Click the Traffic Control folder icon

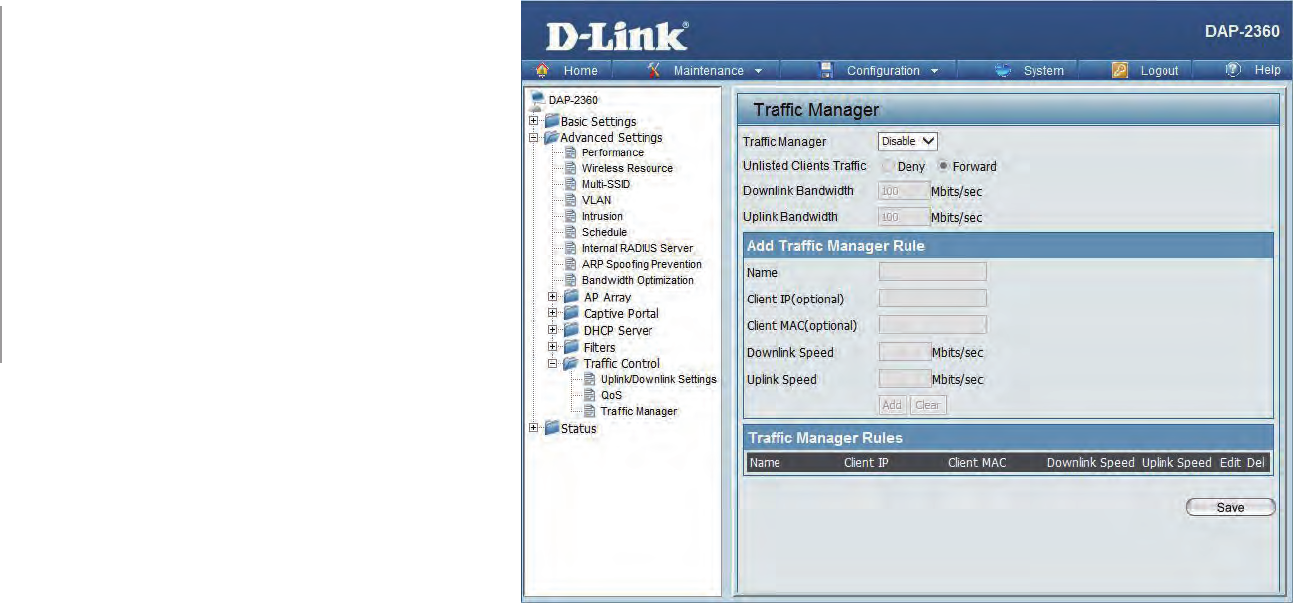point(571,363)
